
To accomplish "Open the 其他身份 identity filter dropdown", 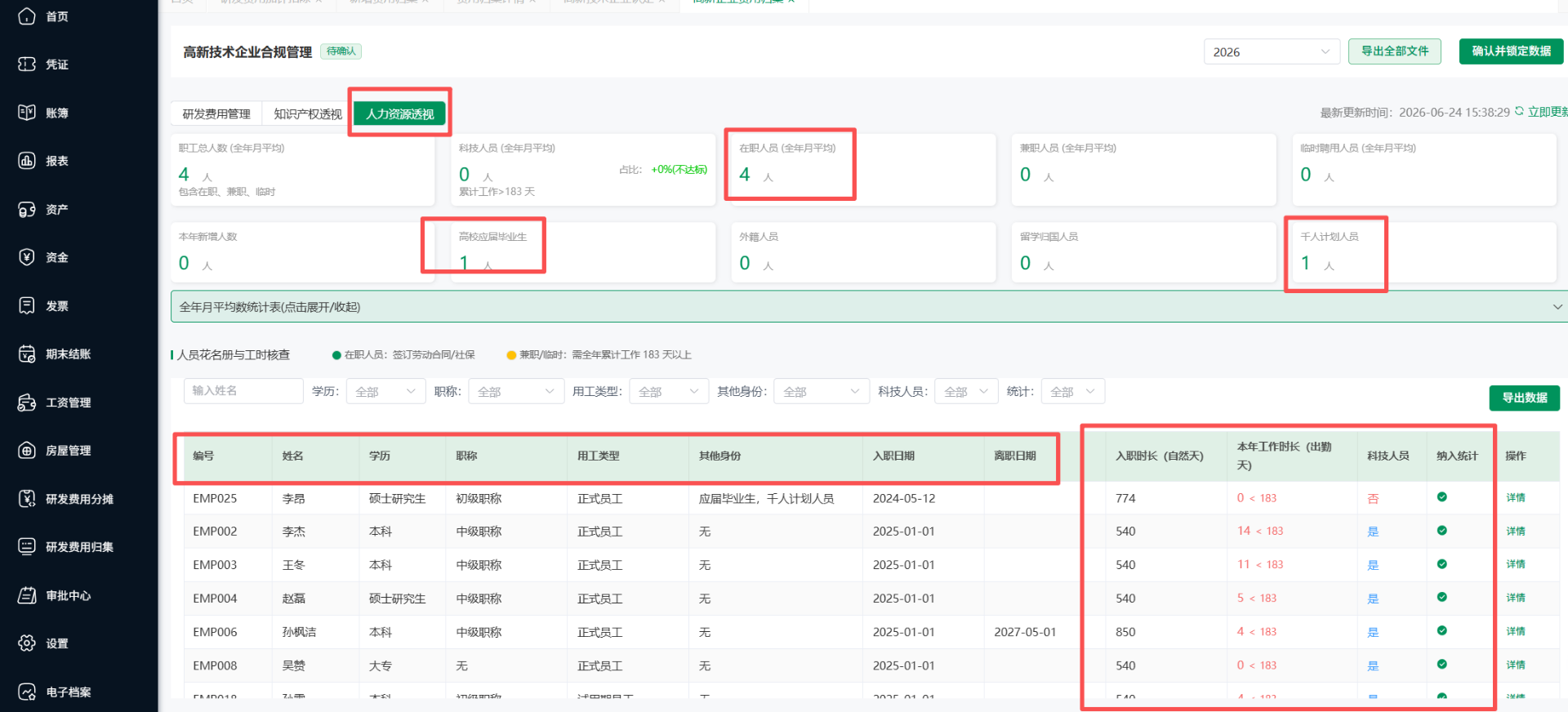I will (822, 392).
